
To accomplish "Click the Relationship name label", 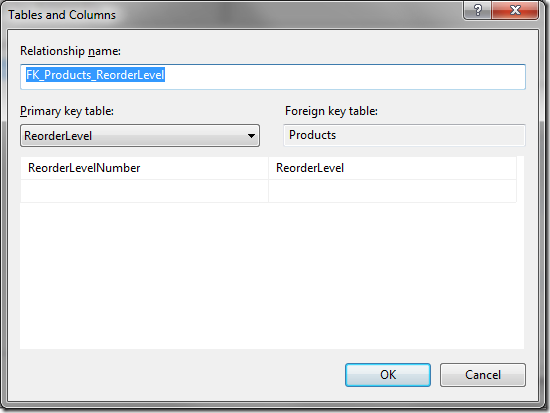I will click(71, 51).
